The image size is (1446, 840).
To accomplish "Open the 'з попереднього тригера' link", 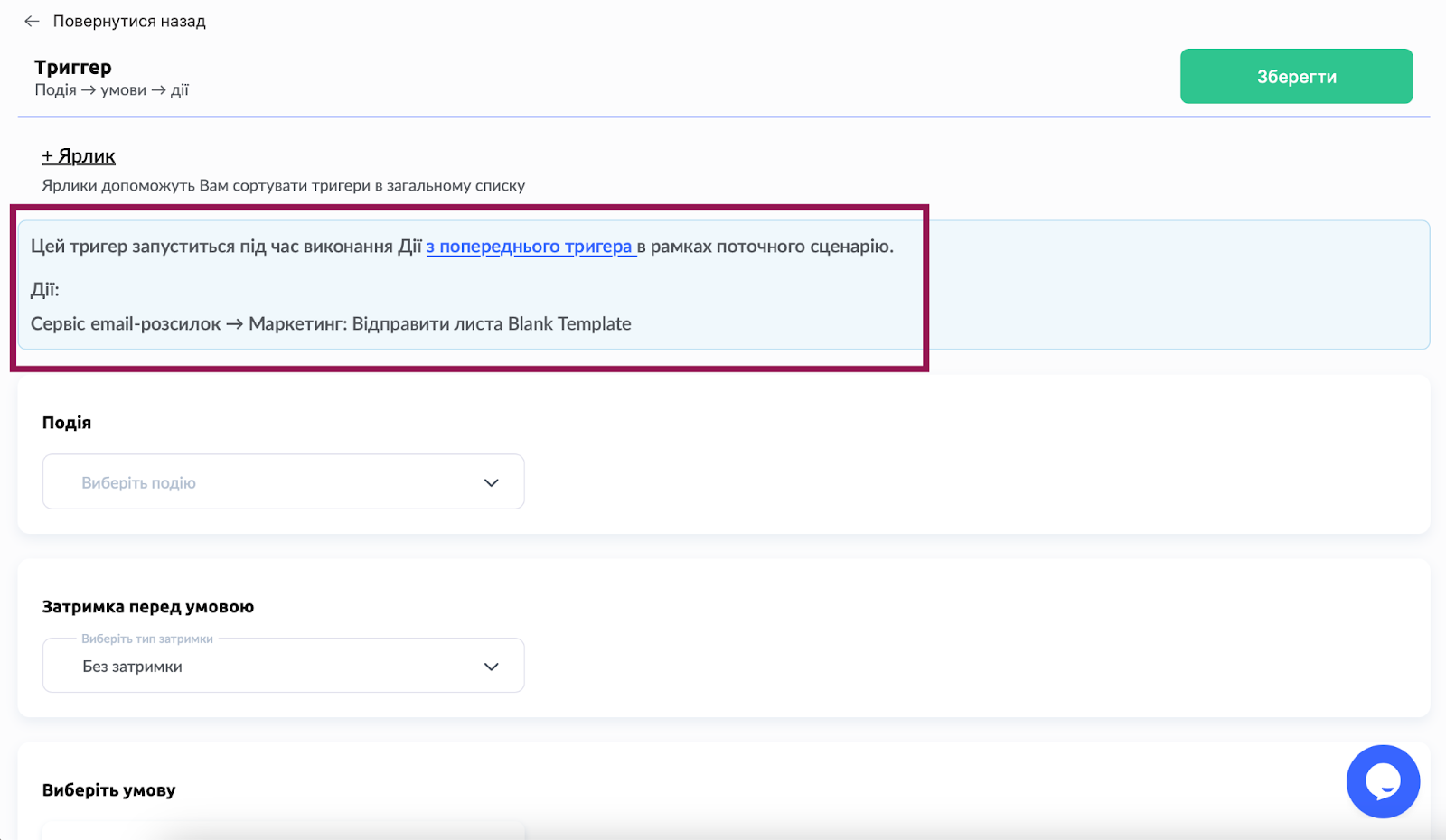I will (x=531, y=247).
